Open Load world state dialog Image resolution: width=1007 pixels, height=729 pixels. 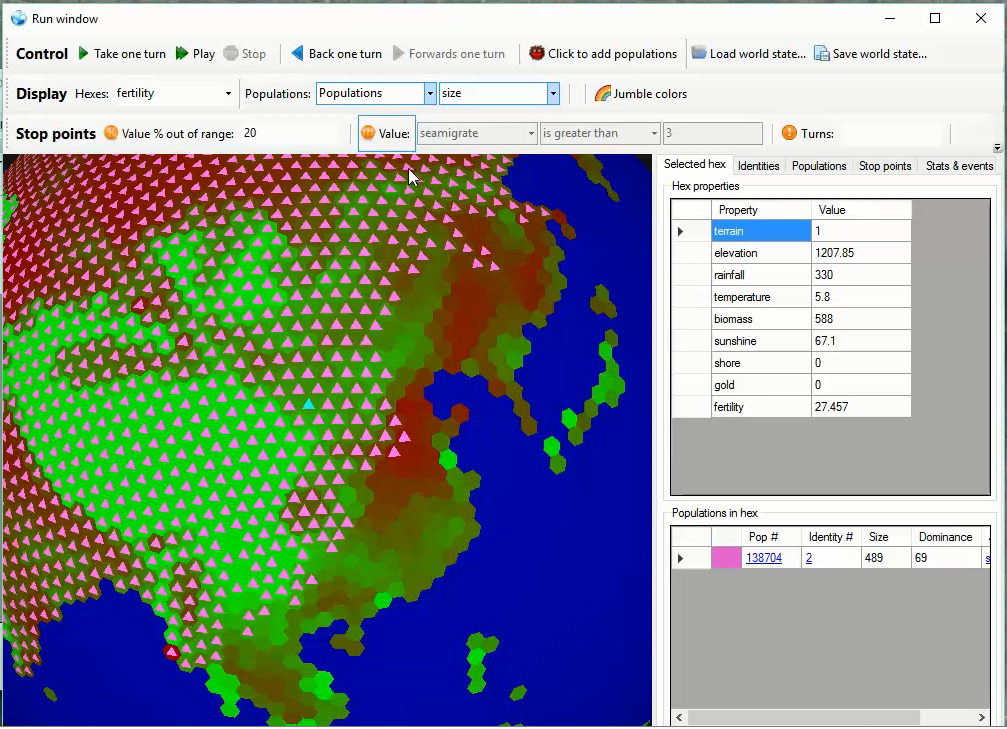(x=748, y=54)
